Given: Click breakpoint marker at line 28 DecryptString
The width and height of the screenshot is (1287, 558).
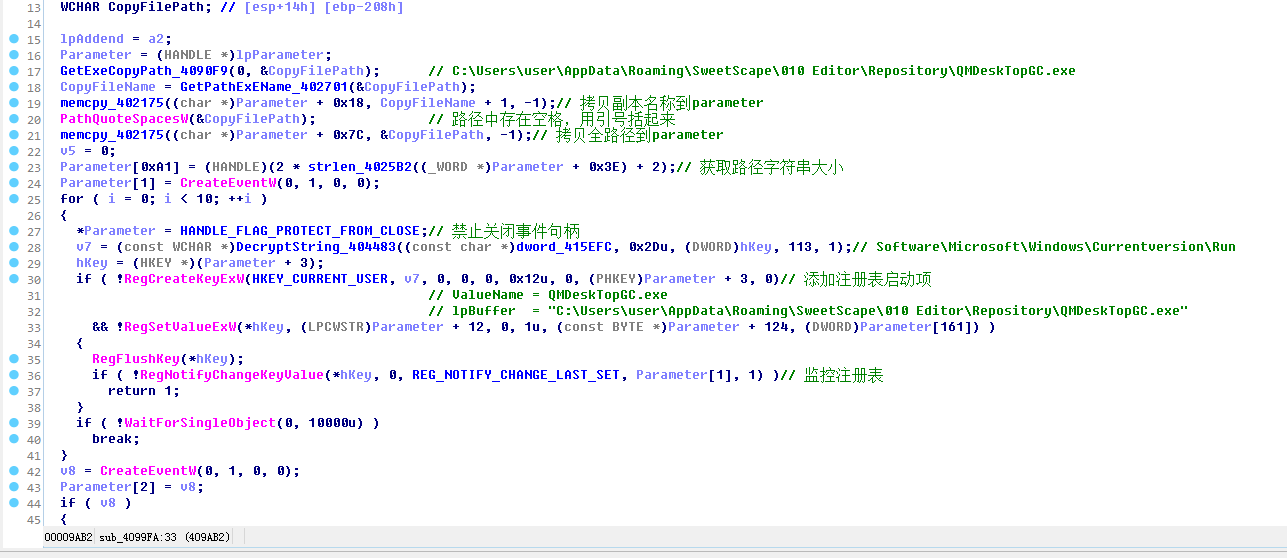Looking at the screenshot, I should pos(14,247).
